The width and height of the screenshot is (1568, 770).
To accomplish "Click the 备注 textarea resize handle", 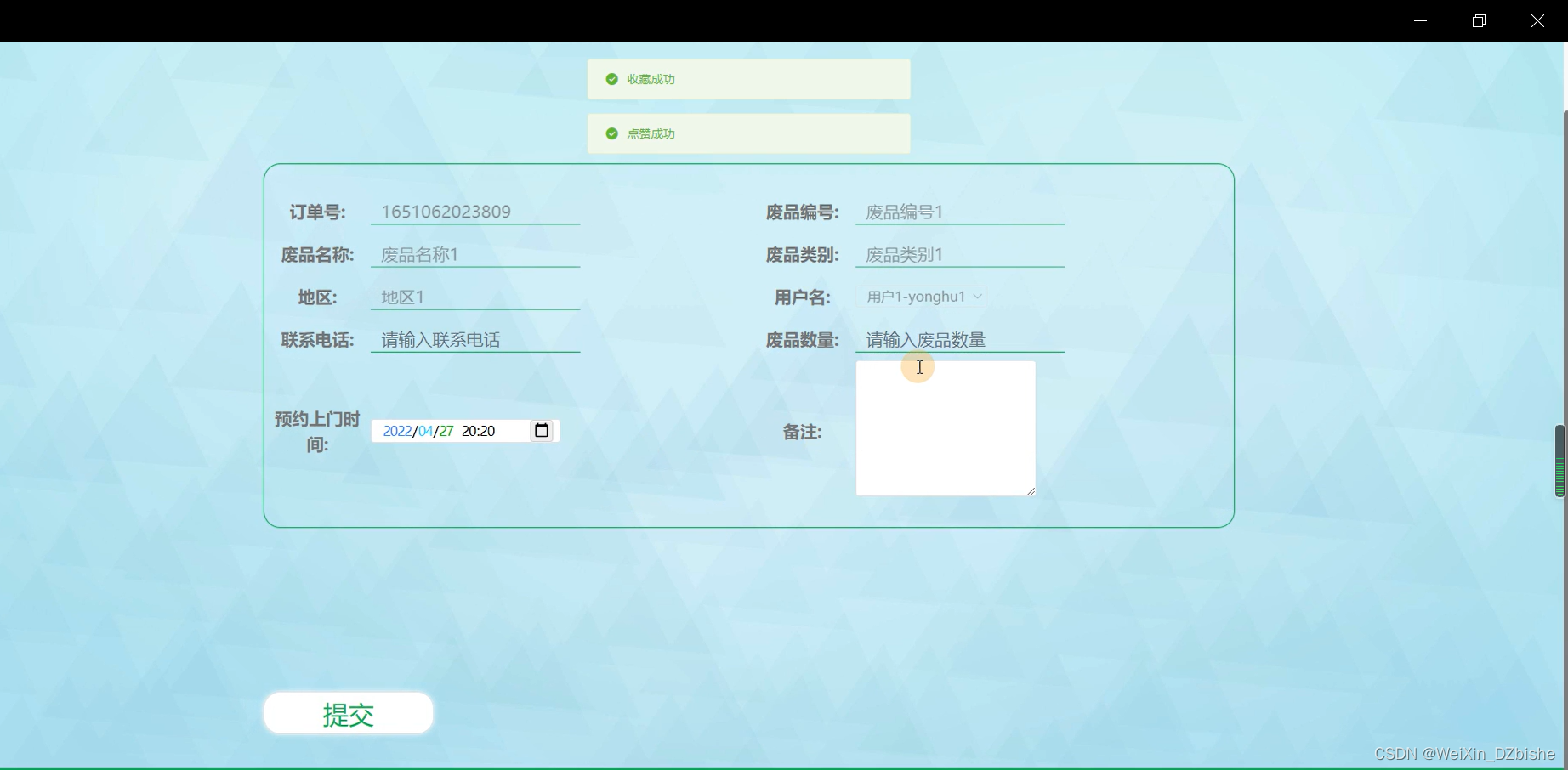I will tap(1031, 490).
